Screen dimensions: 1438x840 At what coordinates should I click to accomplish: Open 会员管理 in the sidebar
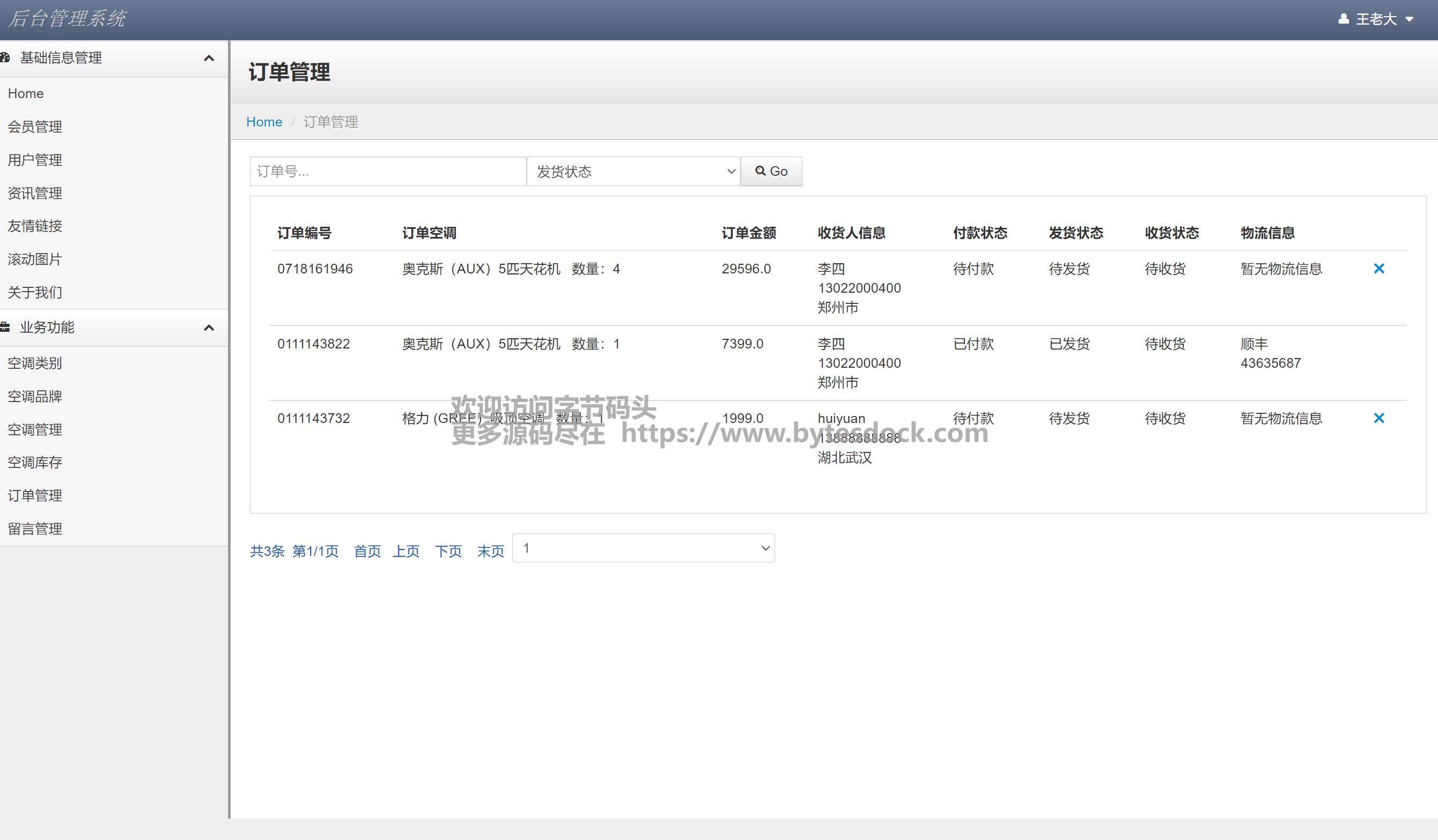35,127
